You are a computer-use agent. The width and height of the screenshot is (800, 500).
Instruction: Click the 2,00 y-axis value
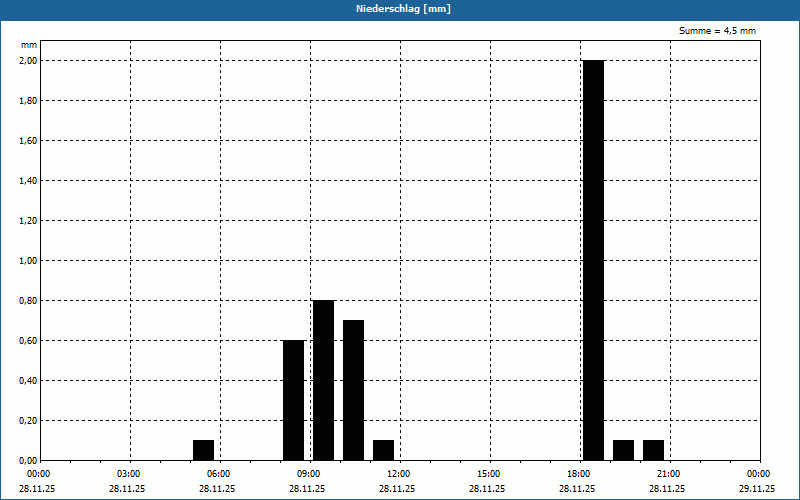28,61
